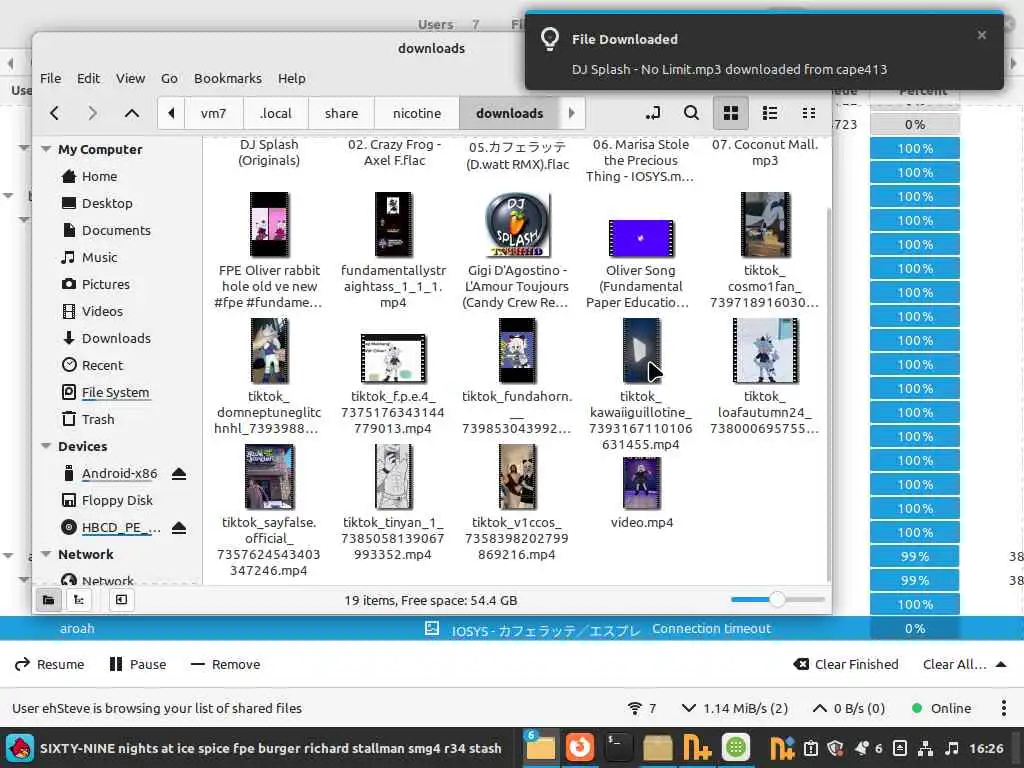Open upload speed 0 B/s indicator
This screenshot has width=1024, height=768.
pos(848,708)
